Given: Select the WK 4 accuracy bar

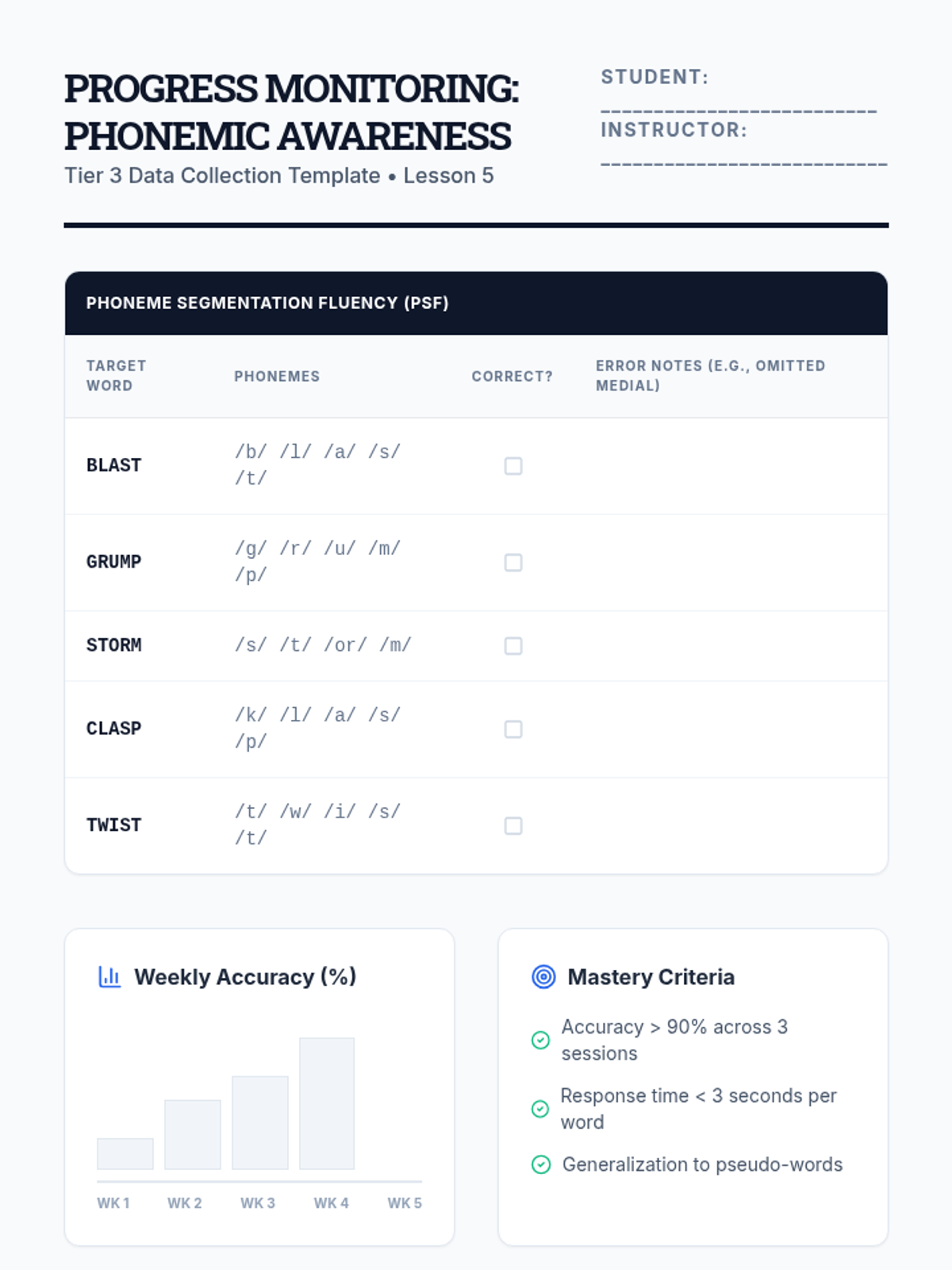Looking at the screenshot, I should click(327, 1103).
